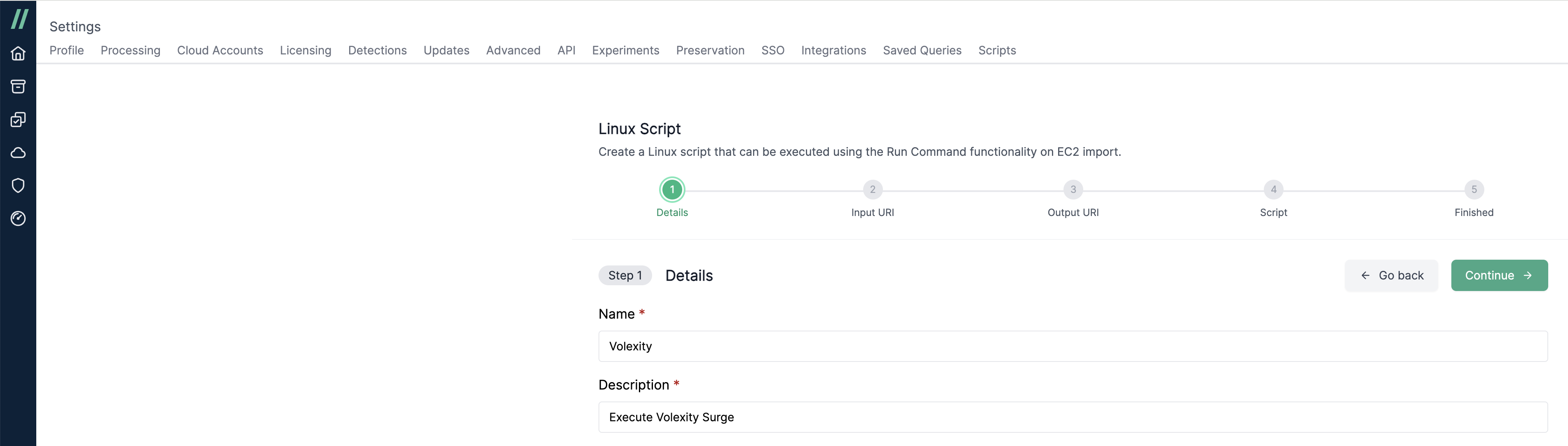Click the Description field with Execute Volexity Surge
This screenshot has width=1568, height=446.
coord(1073,418)
